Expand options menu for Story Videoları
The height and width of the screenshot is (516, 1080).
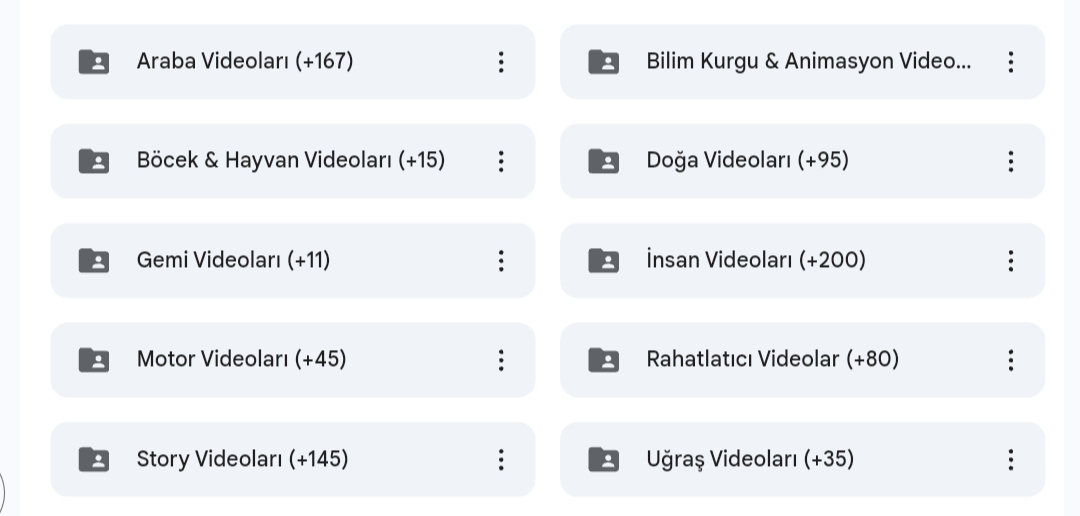pos(501,460)
